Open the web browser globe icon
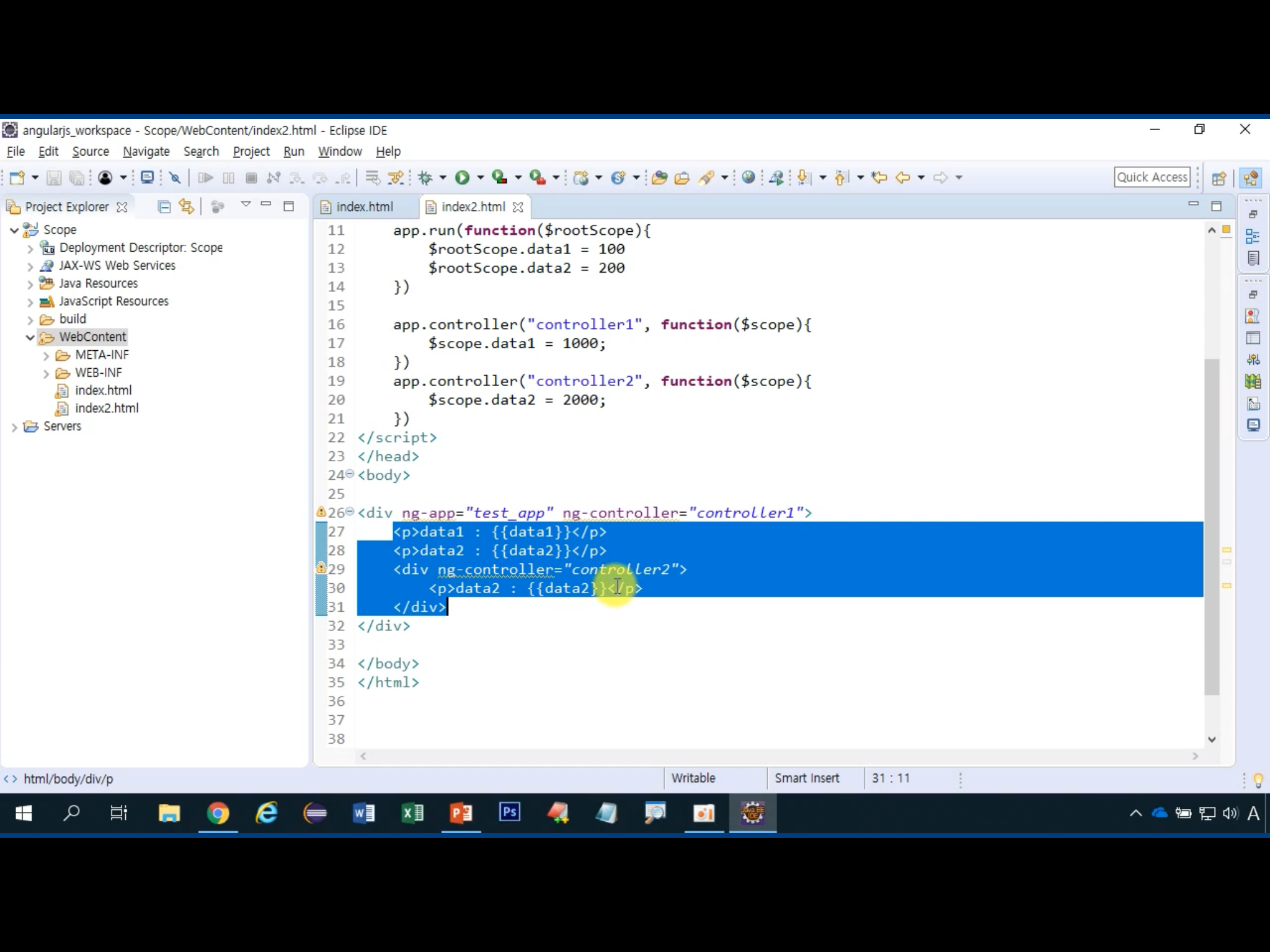 tap(748, 178)
